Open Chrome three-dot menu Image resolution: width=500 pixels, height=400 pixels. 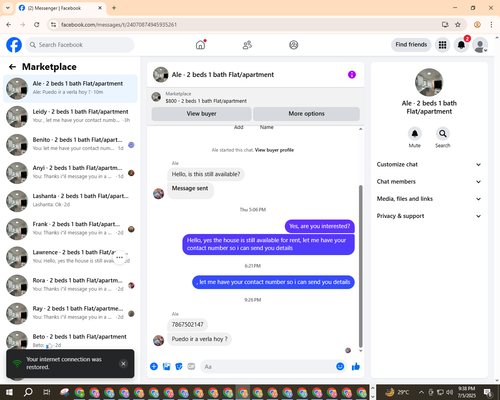[x=491, y=25]
